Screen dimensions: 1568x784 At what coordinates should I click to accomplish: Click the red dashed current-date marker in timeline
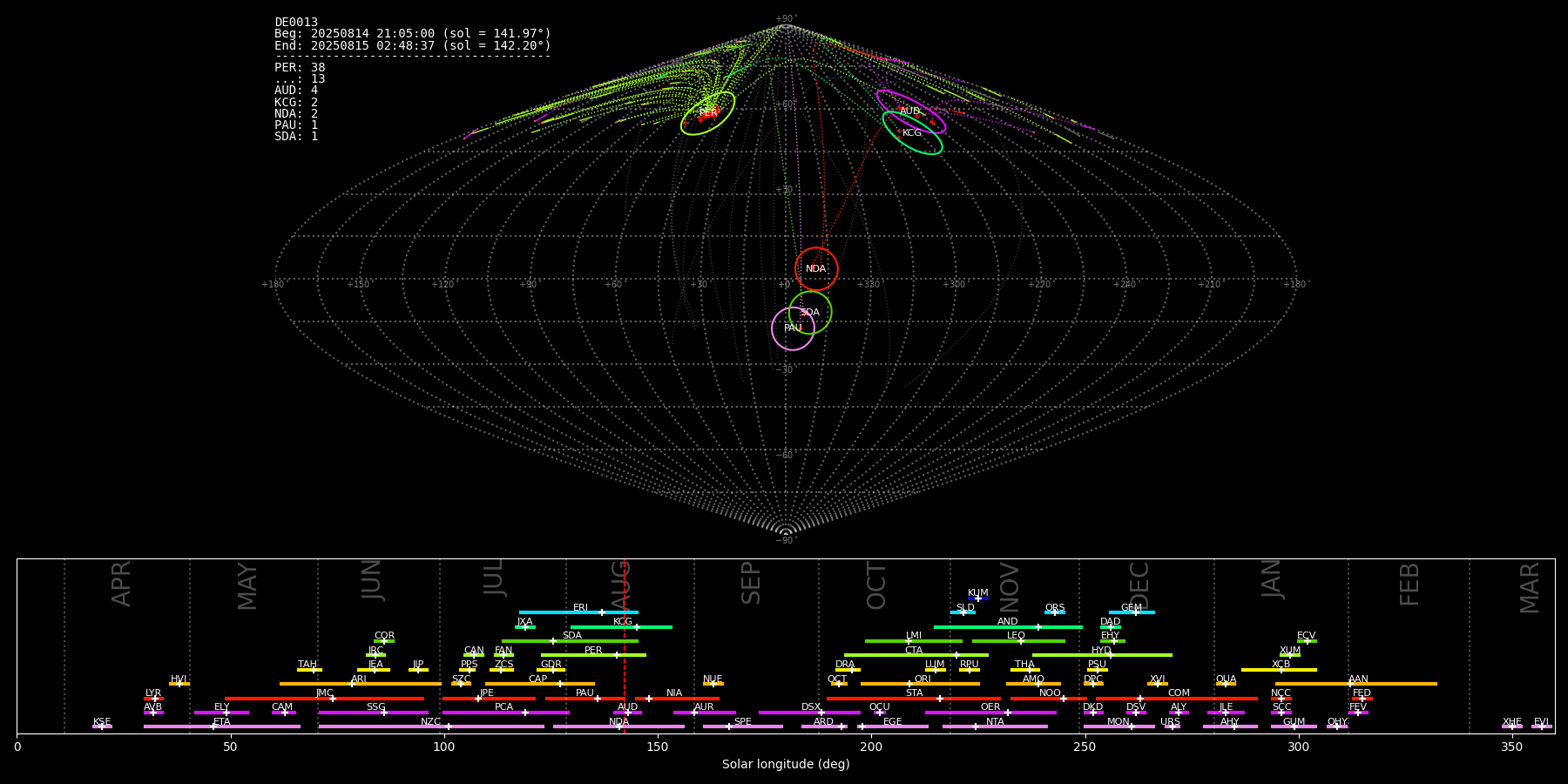pyautogui.click(x=624, y=645)
